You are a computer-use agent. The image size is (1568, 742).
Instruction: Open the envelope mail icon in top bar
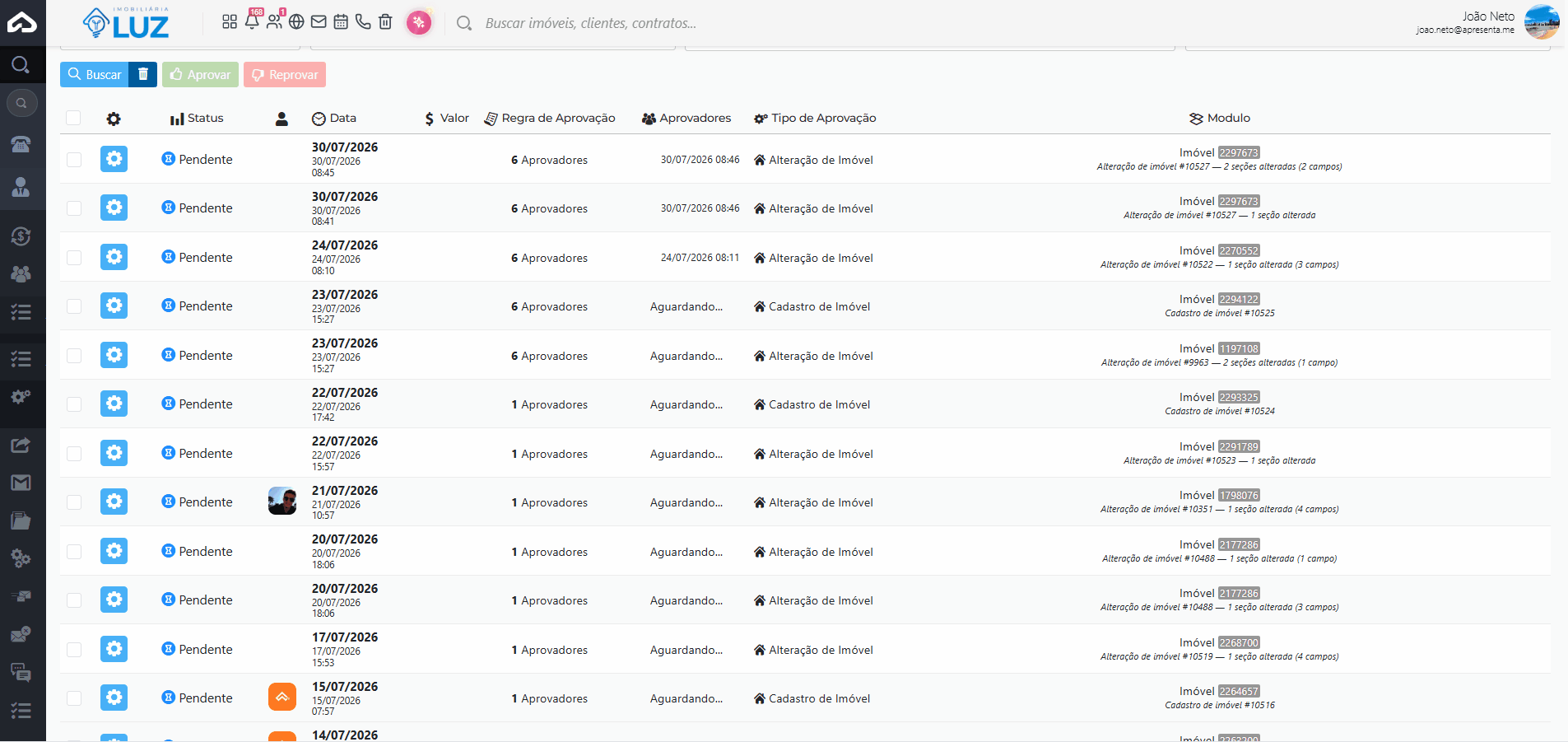(319, 22)
